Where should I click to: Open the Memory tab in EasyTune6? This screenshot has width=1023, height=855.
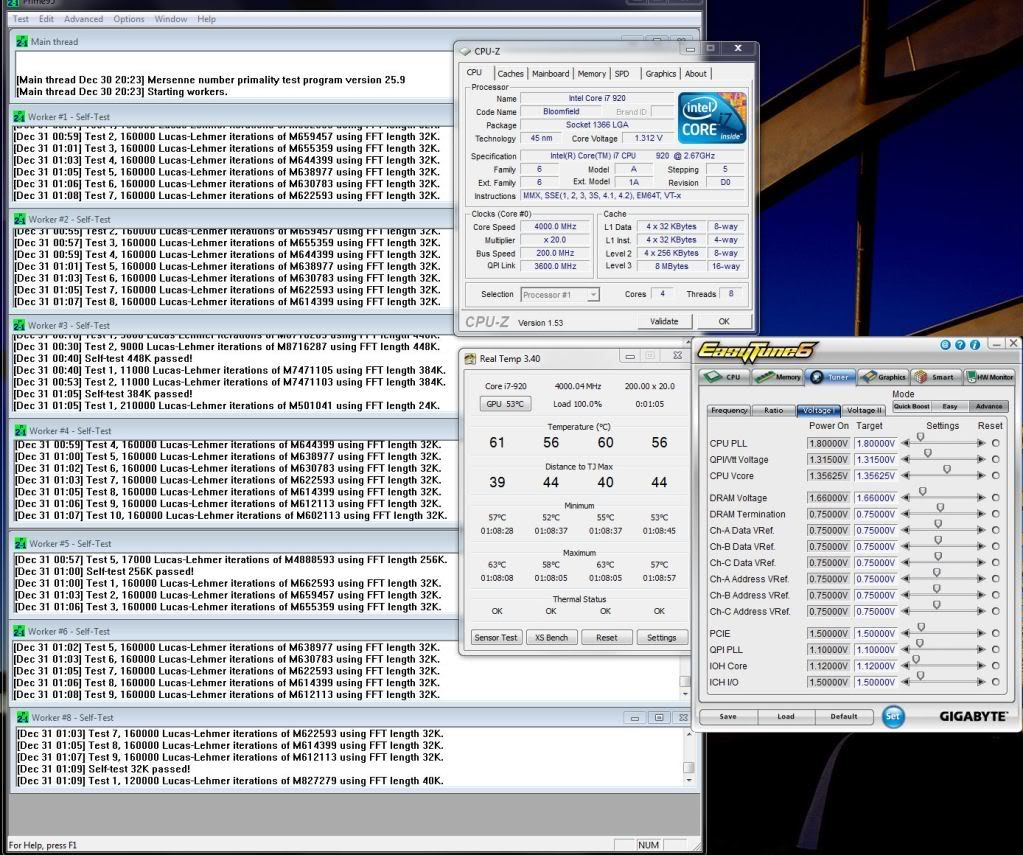pos(778,377)
